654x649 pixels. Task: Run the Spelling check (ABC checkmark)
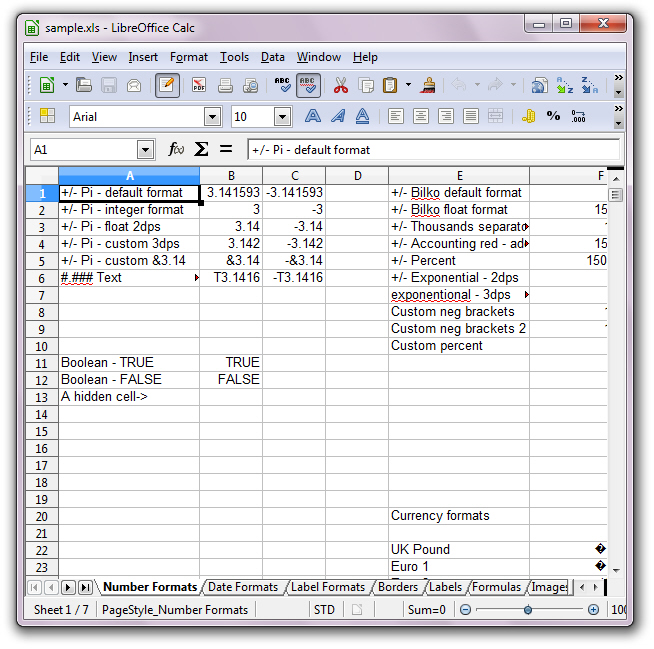[282, 85]
